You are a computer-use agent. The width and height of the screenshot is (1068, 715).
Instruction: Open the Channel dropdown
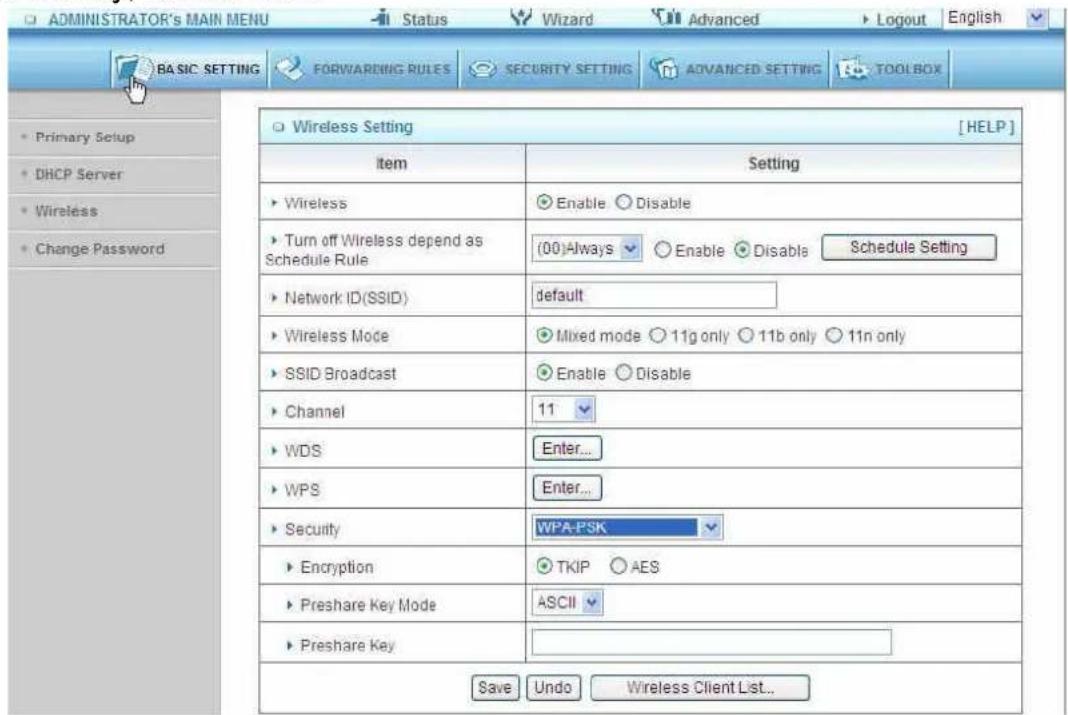[563, 409]
